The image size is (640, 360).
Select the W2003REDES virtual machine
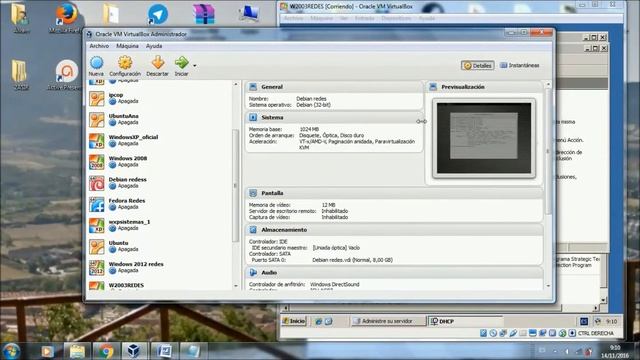point(160,285)
